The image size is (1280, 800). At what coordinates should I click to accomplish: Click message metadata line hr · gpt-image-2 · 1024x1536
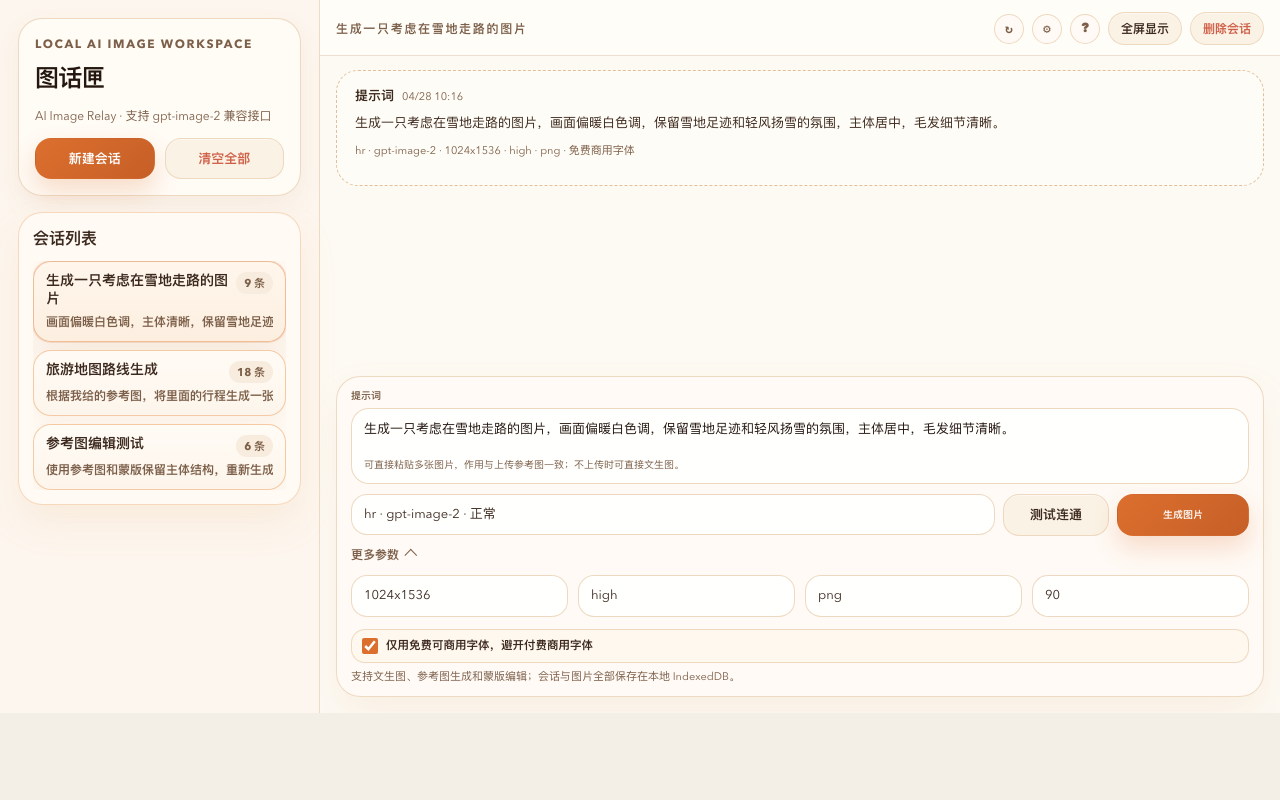point(495,151)
